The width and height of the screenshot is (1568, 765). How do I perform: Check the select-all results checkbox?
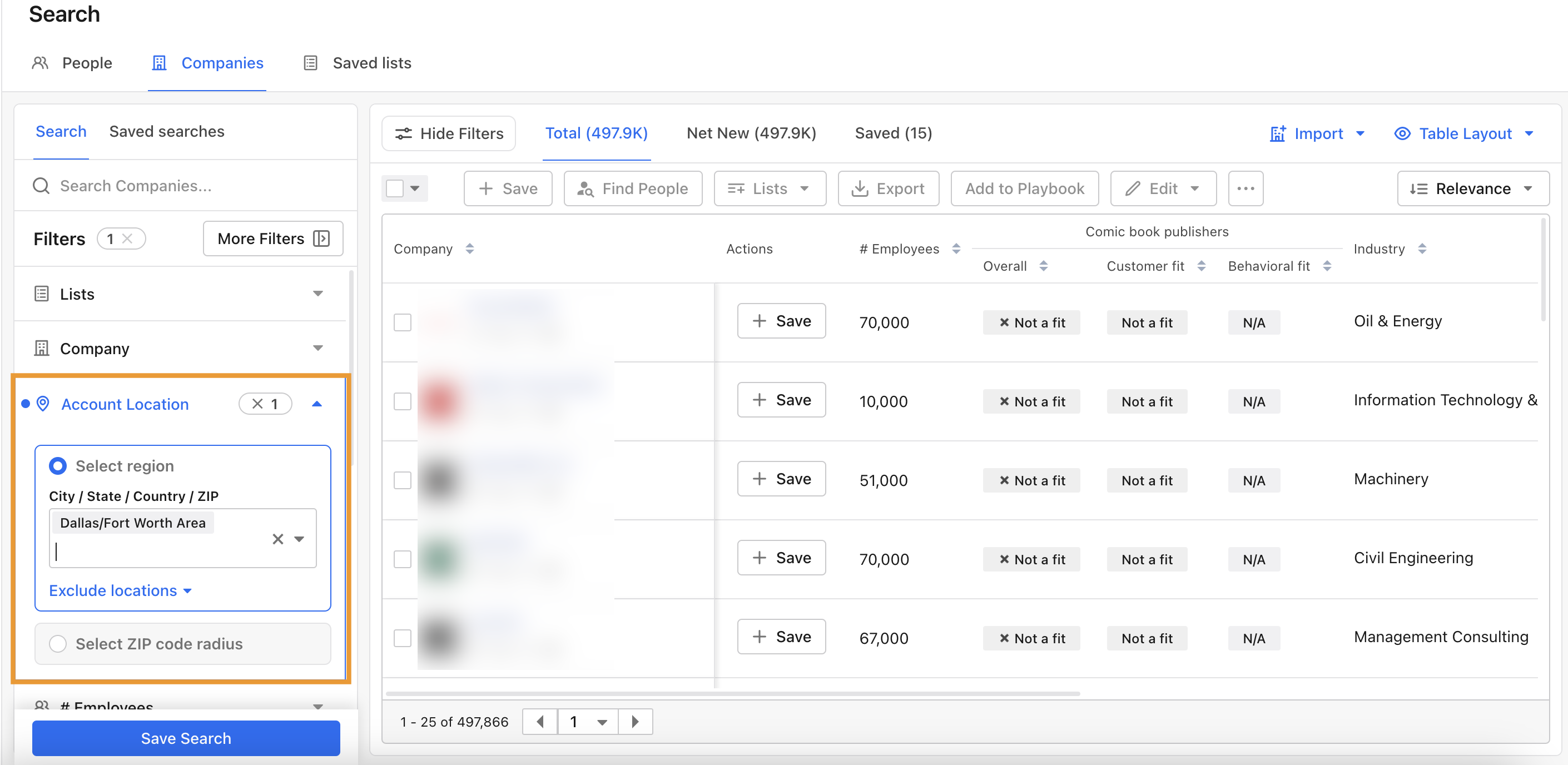coord(394,188)
